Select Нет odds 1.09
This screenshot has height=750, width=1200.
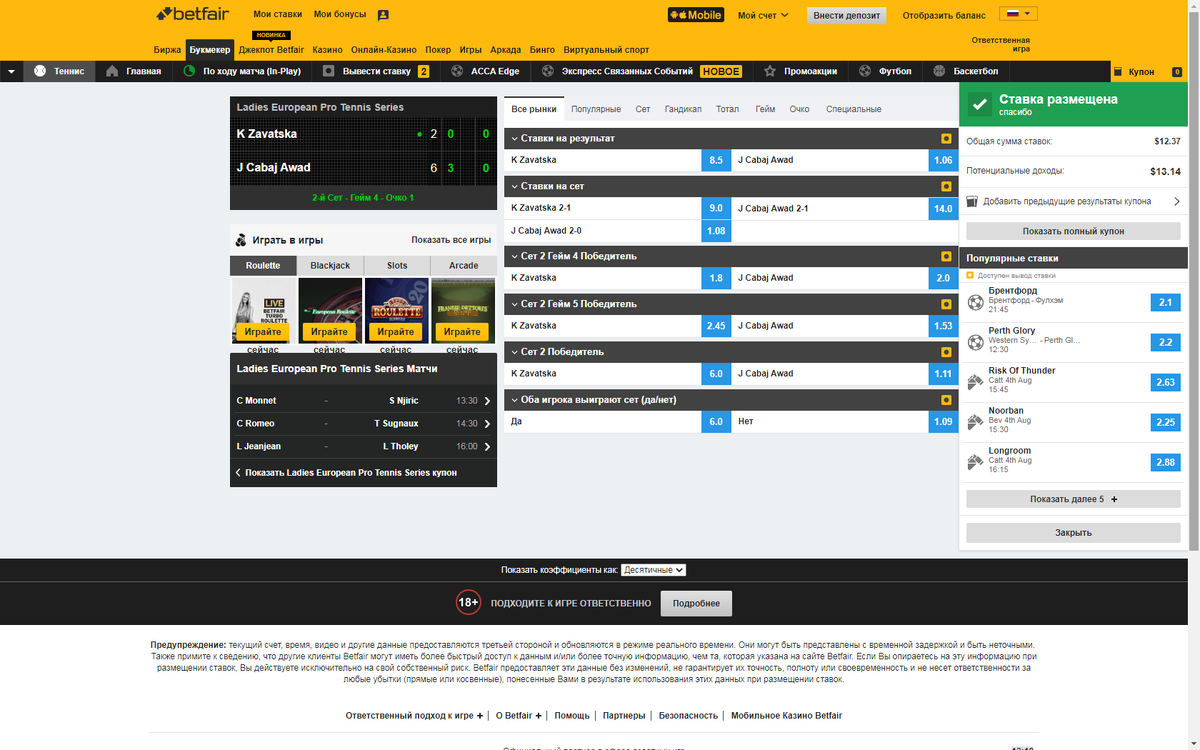pyautogui.click(x=943, y=422)
